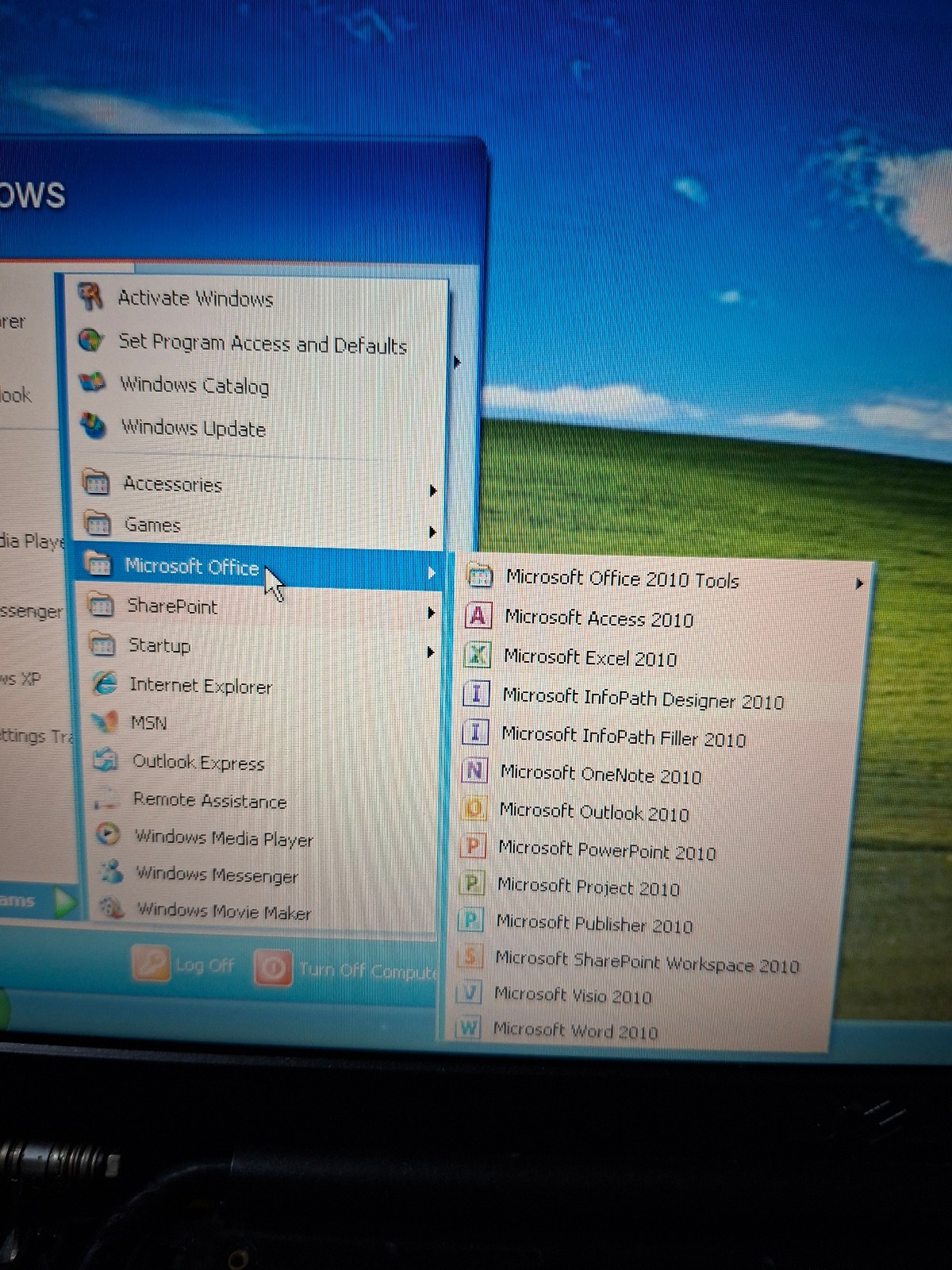Expand the Accessories submenu arrow
Viewport: 952px width, 1270px height.
click(433, 491)
